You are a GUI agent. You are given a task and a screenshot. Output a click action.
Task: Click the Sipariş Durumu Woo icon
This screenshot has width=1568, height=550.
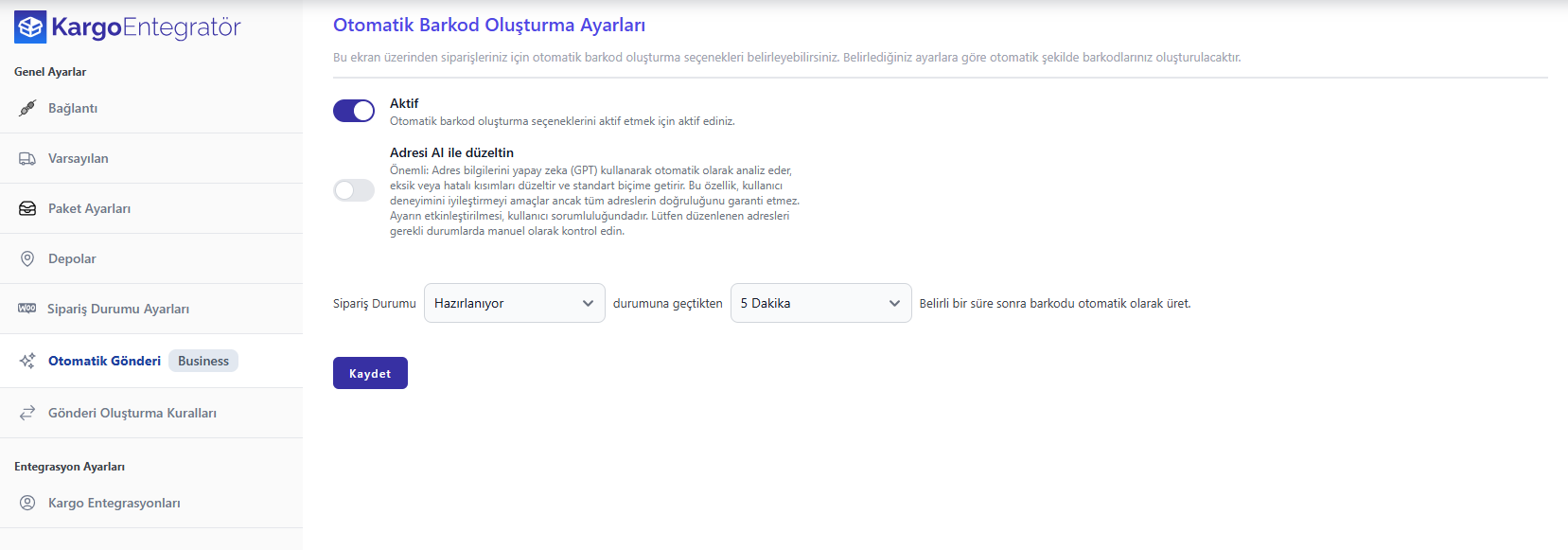(27, 309)
